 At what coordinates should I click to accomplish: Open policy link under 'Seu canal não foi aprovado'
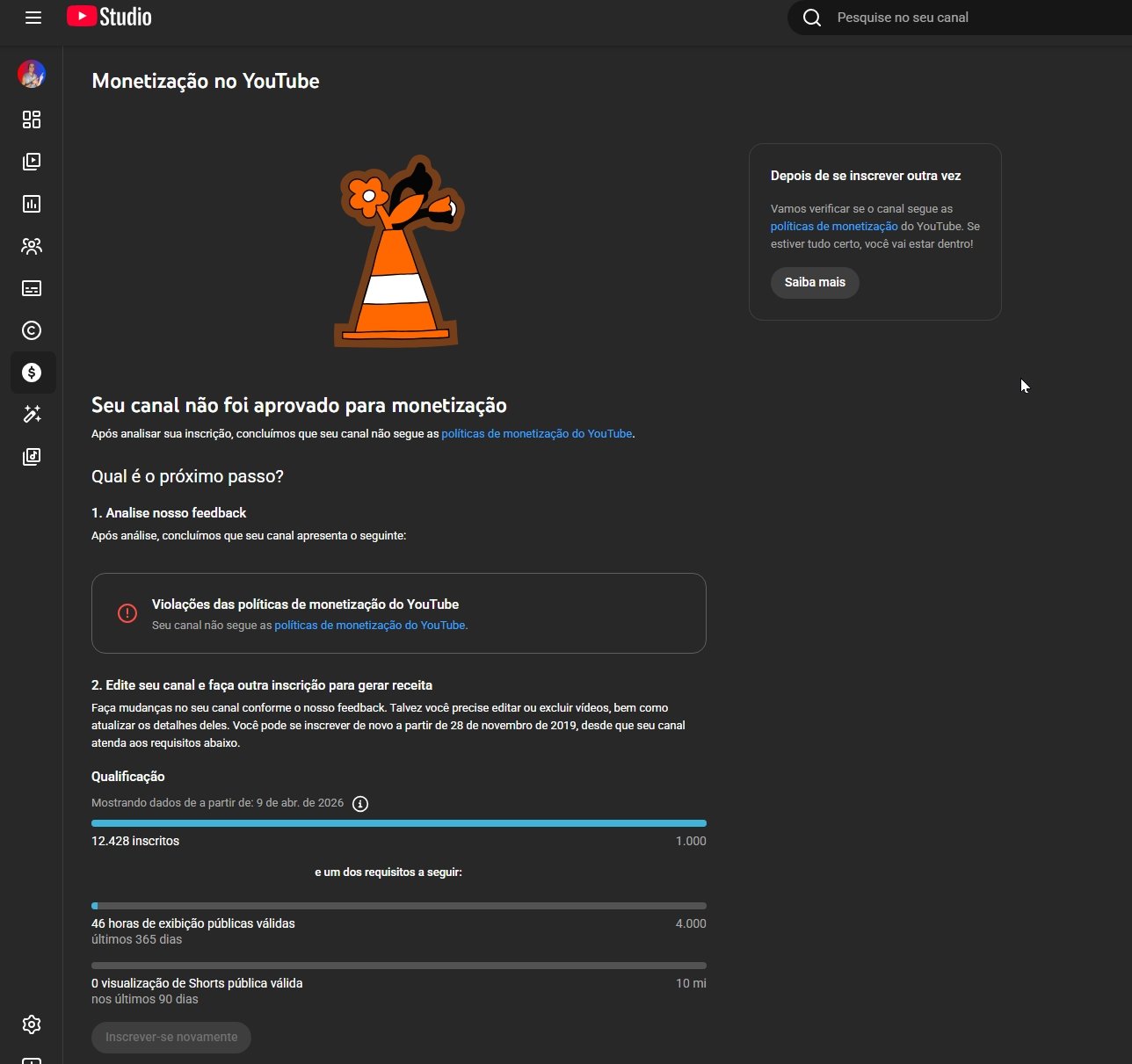(537, 433)
